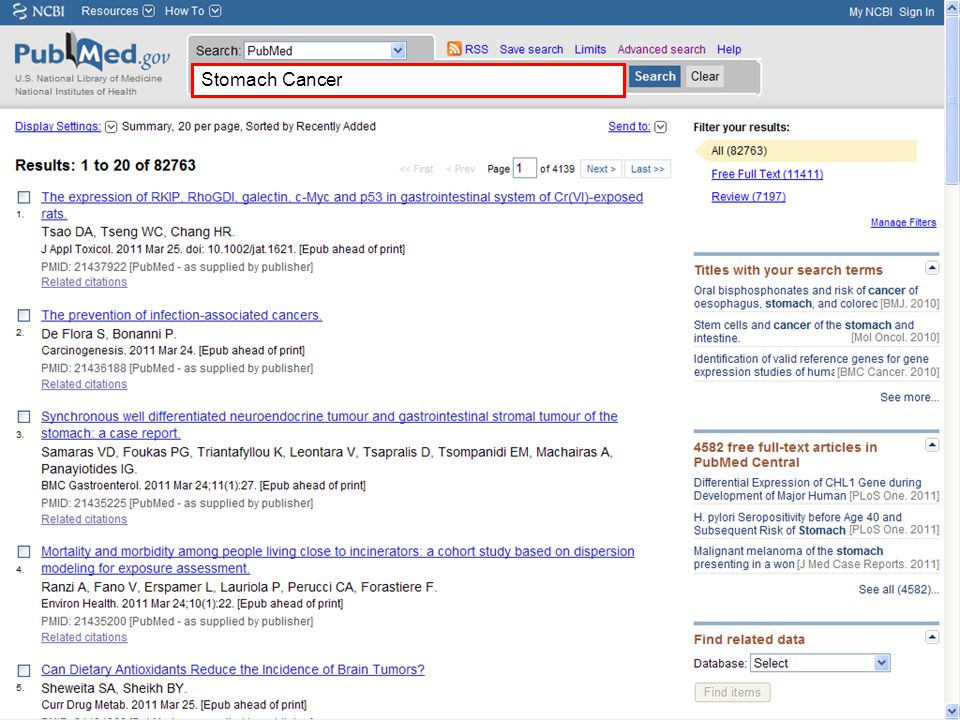The height and width of the screenshot is (720, 960).
Task: Click the Last page button
Action: tap(647, 169)
